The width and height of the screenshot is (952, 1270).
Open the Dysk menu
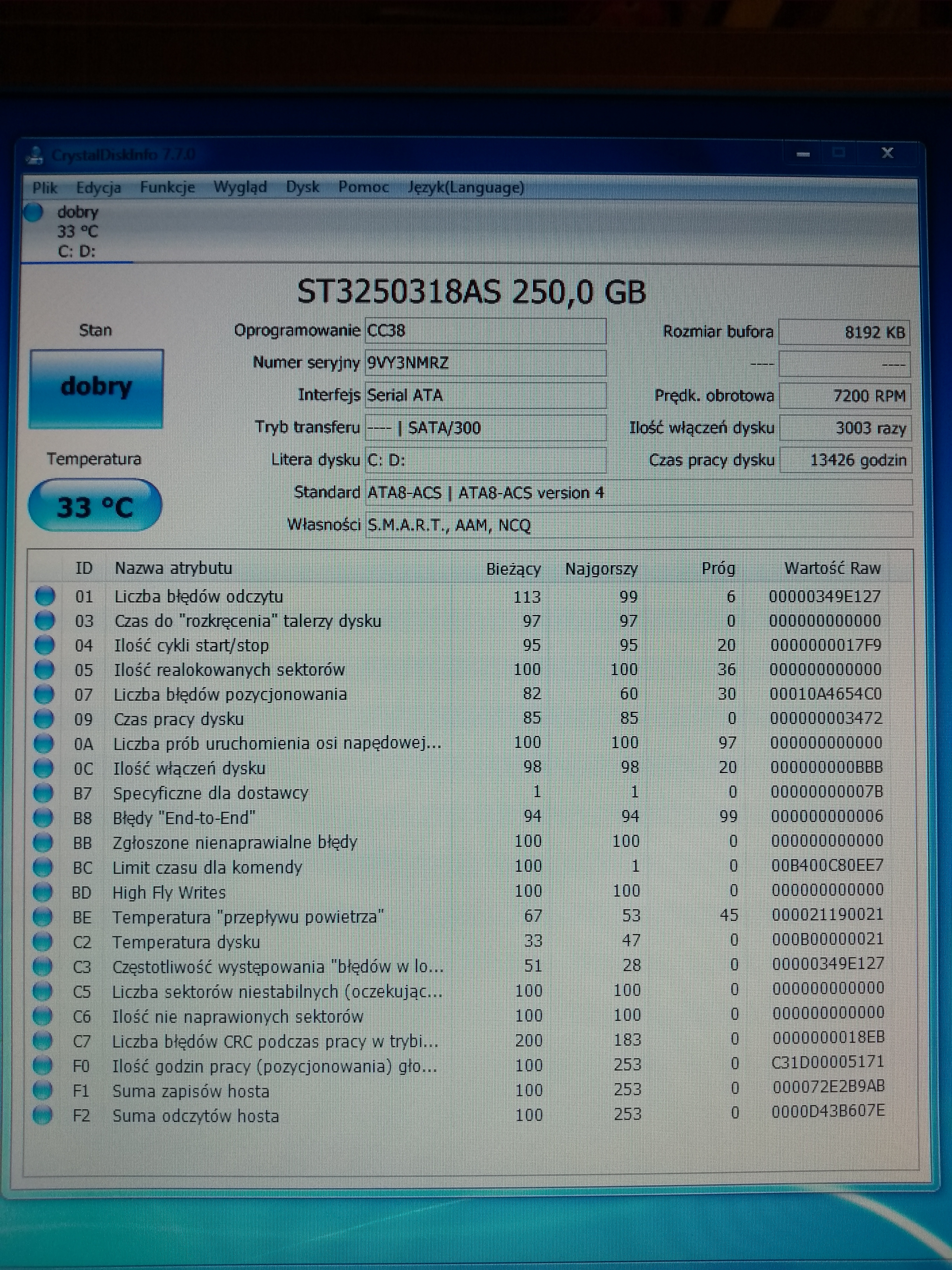pos(303,187)
